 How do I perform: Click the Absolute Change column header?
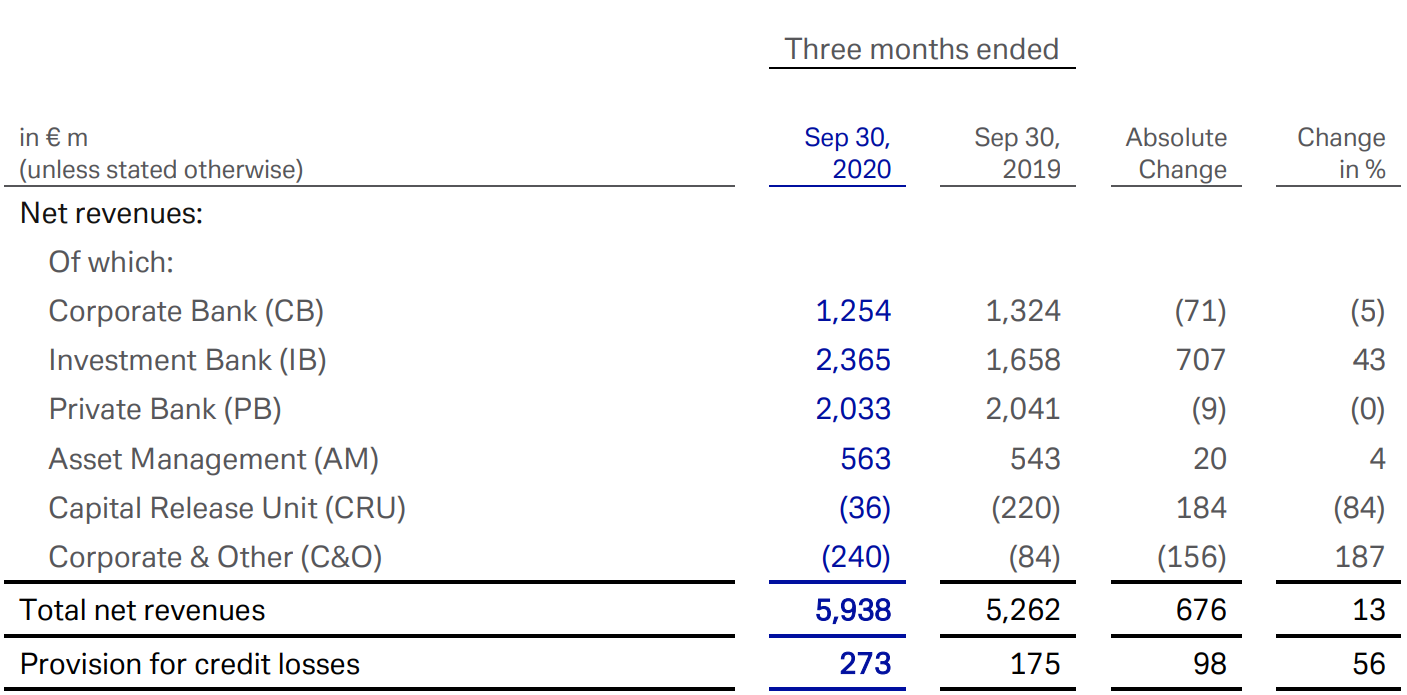coord(1176,153)
